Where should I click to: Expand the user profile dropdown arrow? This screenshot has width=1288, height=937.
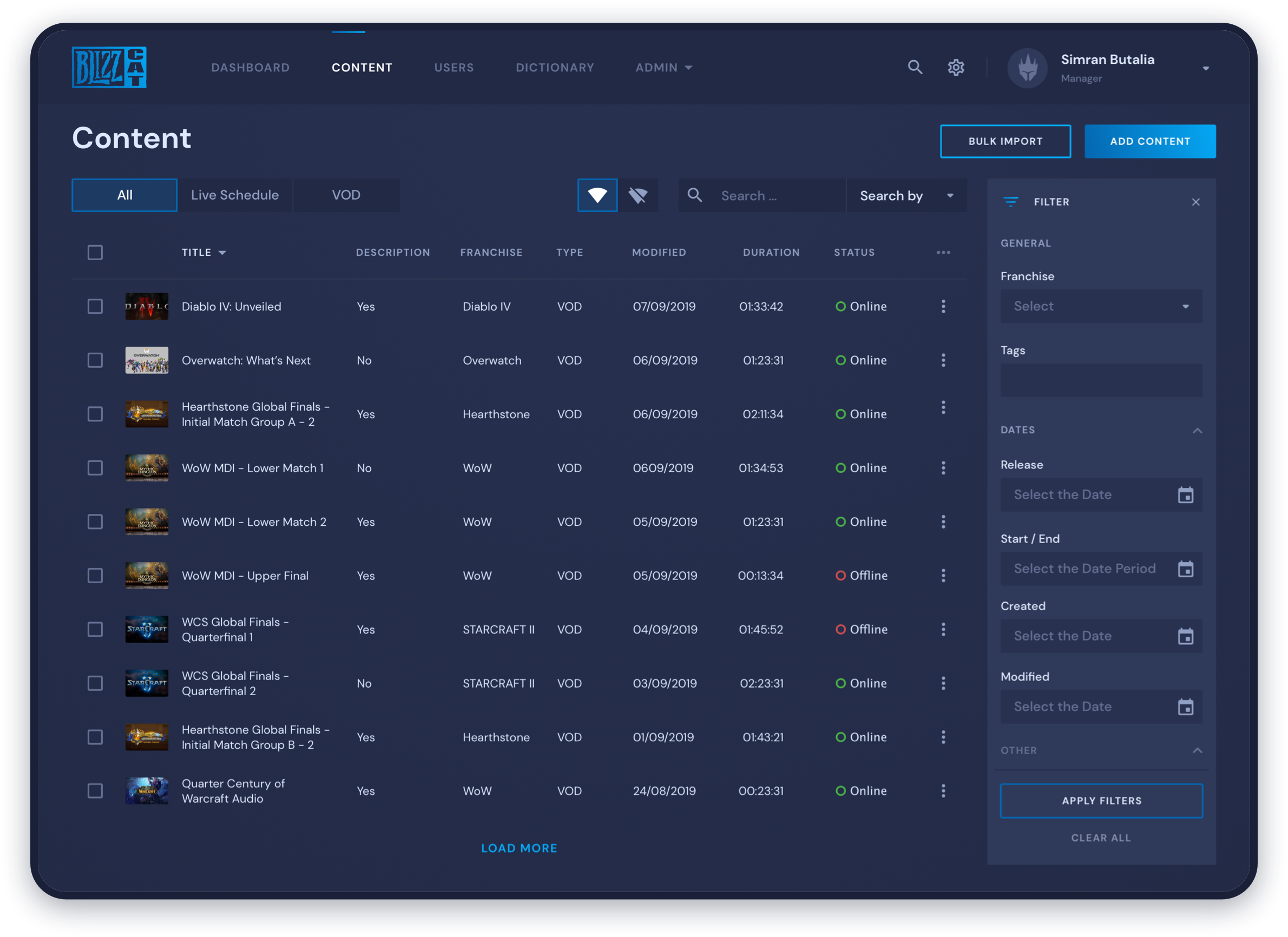point(1205,69)
